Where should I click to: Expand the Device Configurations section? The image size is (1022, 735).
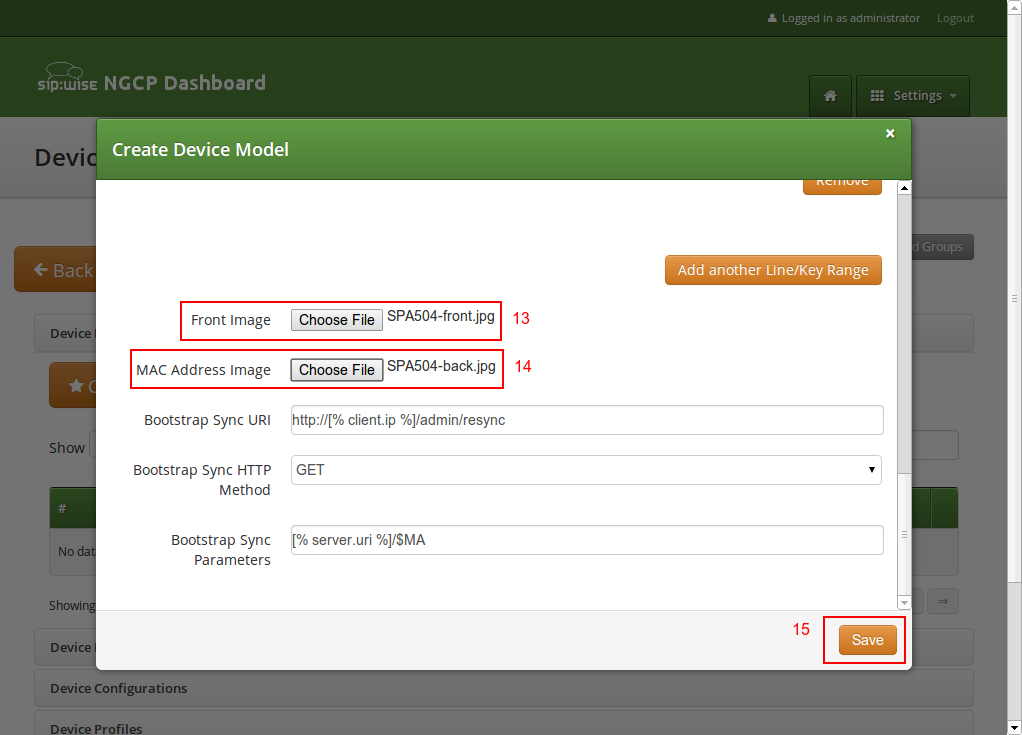point(118,688)
